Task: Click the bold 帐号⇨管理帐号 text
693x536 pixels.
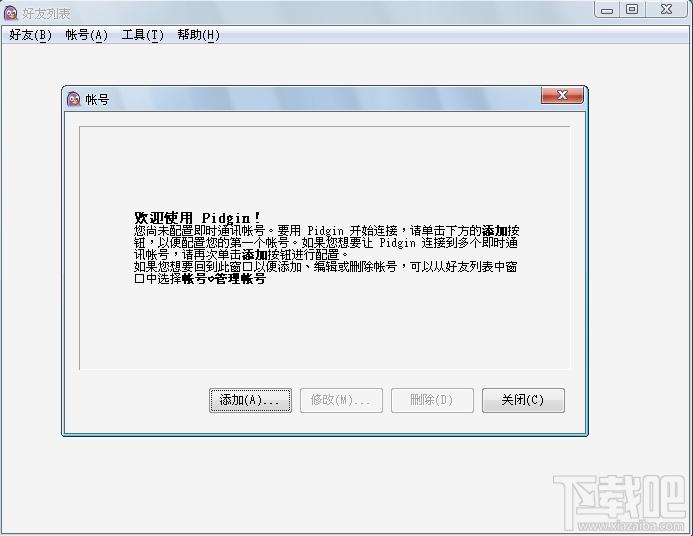Action: pos(224,279)
